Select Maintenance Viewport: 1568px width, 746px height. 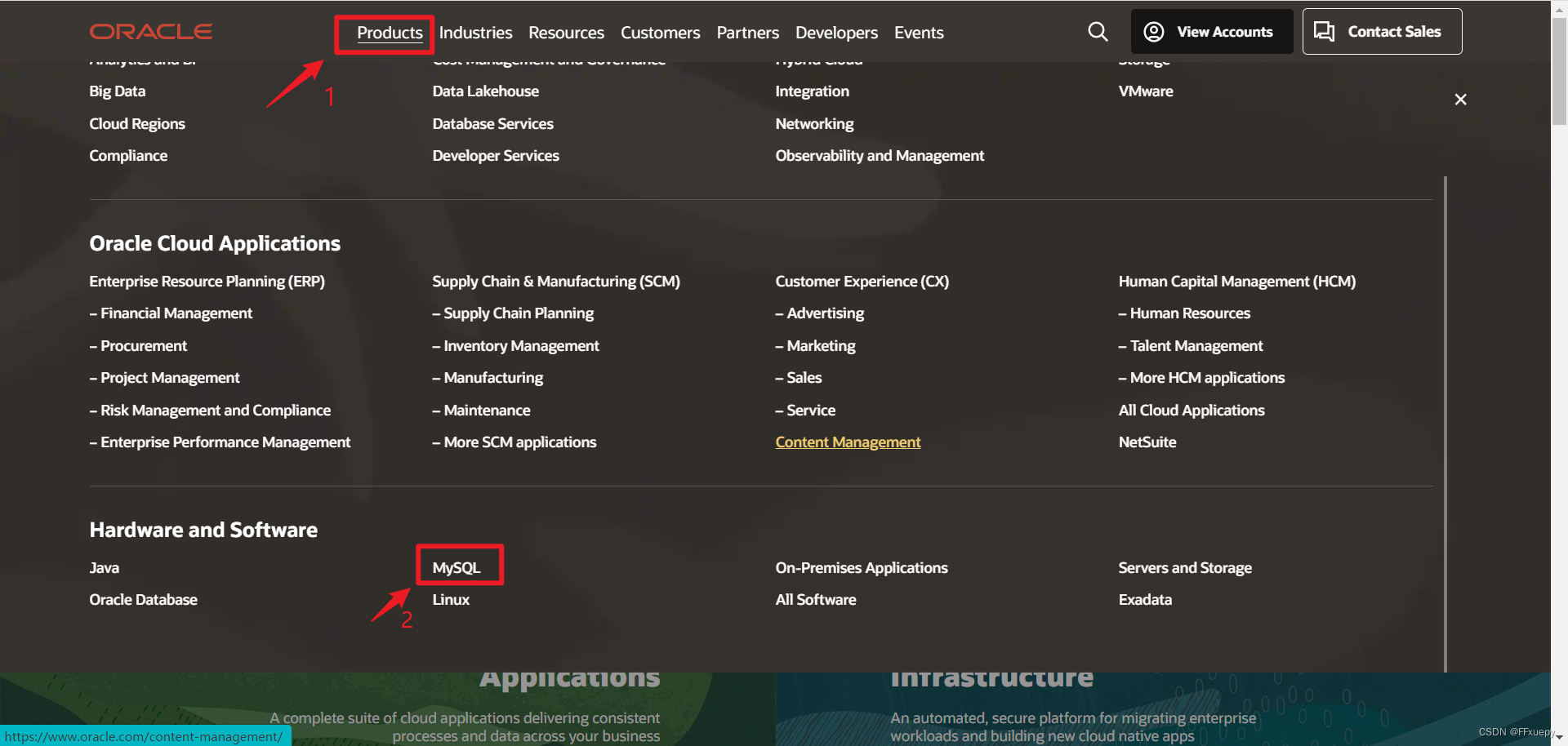click(481, 411)
